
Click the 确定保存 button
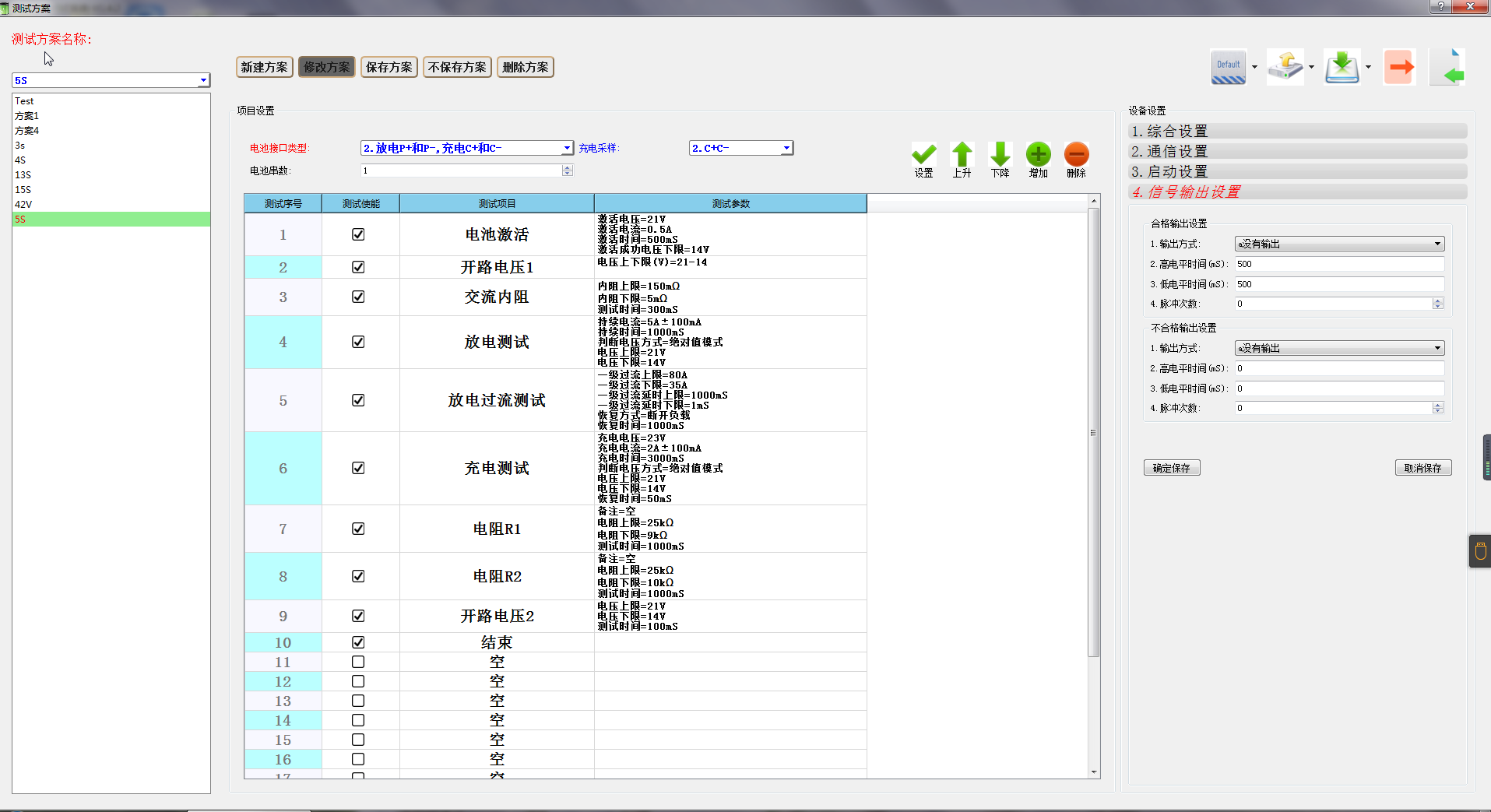pyautogui.click(x=1171, y=468)
